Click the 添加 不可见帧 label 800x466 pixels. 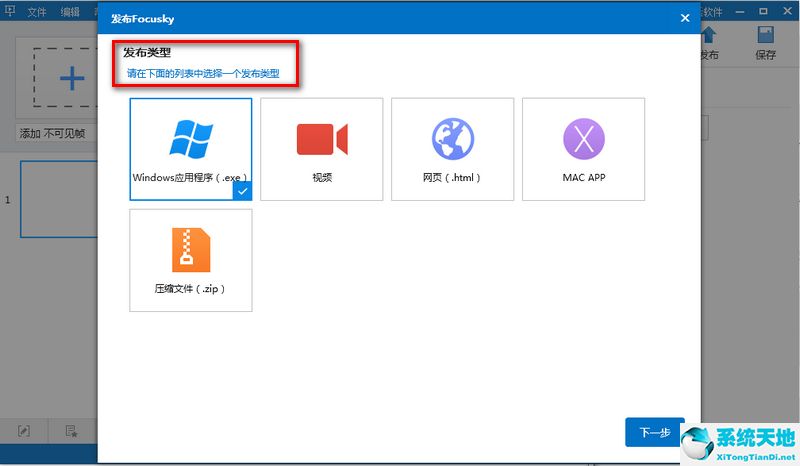pos(52,134)
